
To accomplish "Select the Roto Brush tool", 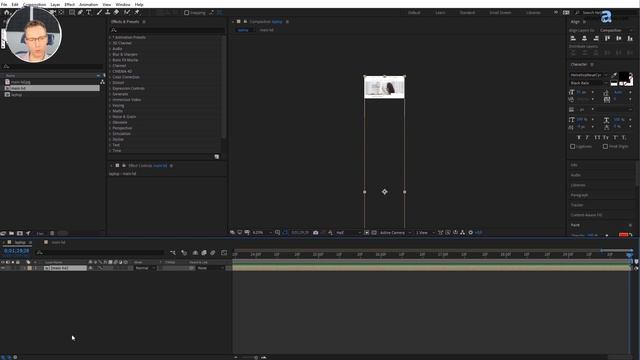I will coord(127,12).
